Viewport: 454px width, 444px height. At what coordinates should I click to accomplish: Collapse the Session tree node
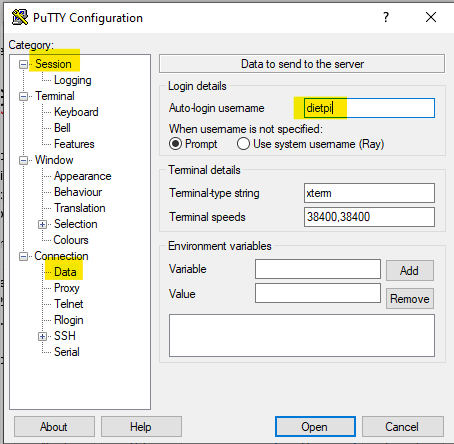pos(23,64)
